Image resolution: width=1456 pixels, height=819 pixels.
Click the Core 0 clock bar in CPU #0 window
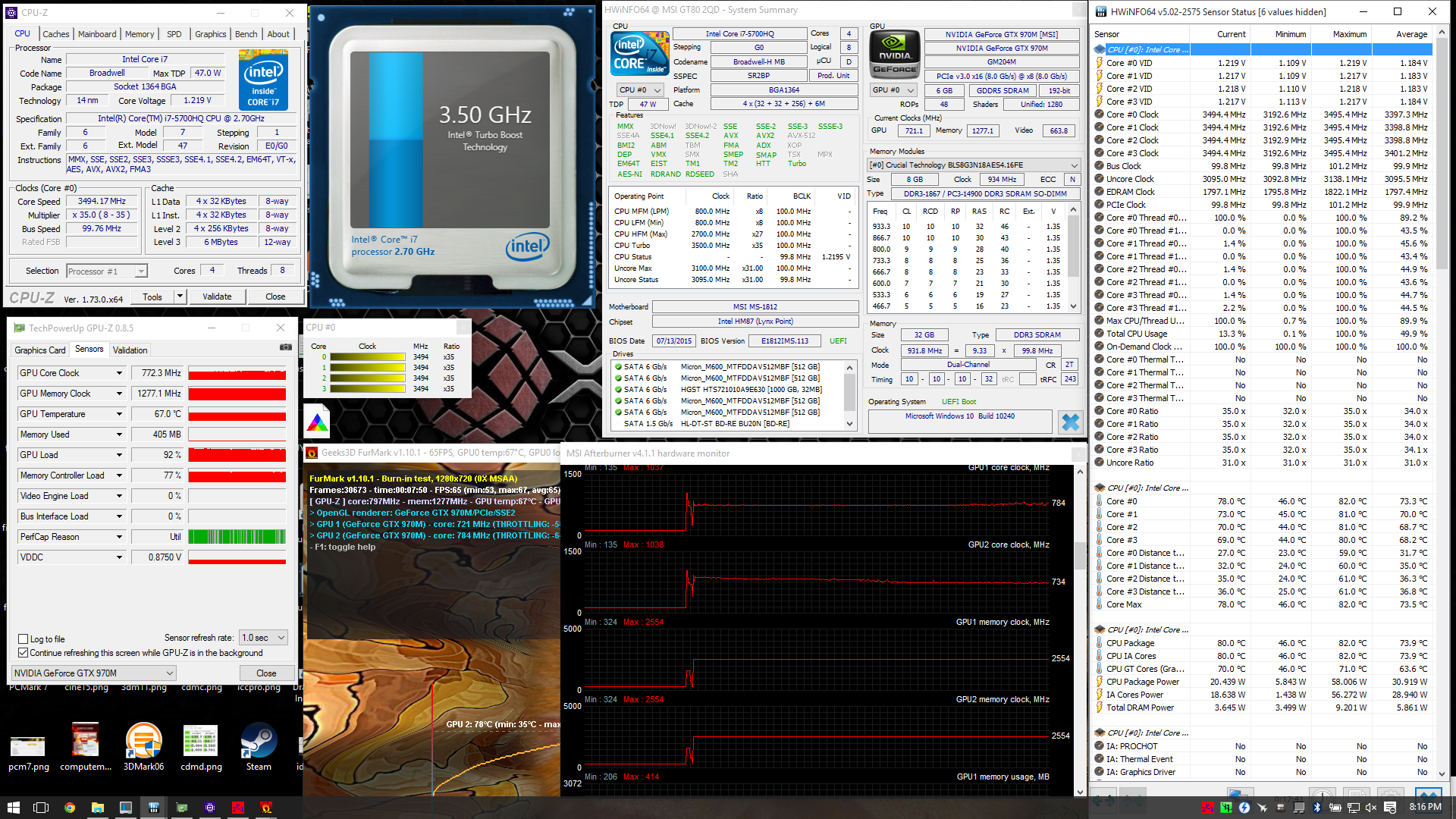368,356
